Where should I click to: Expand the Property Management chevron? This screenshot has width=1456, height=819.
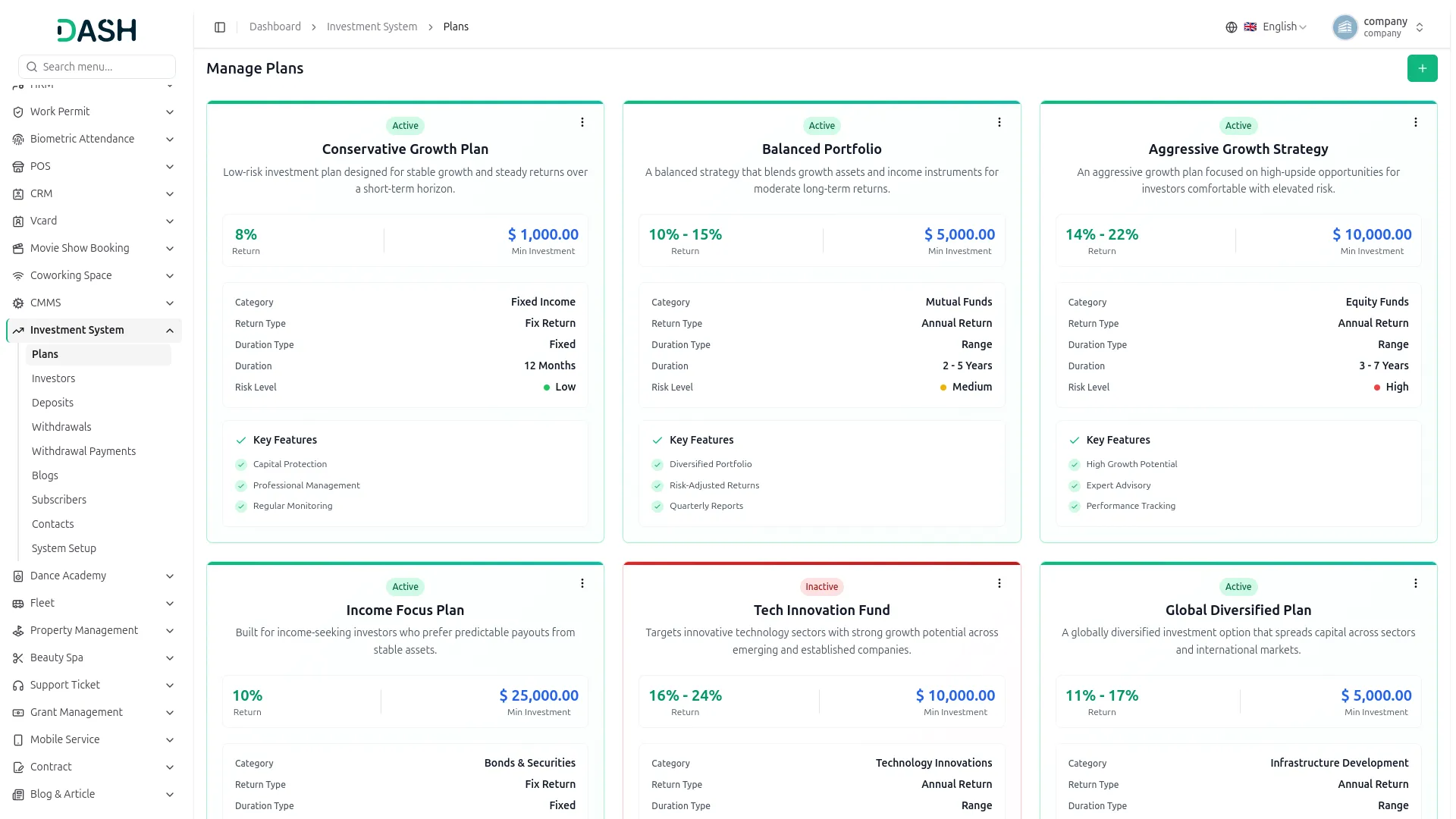[x=170, y=631]
